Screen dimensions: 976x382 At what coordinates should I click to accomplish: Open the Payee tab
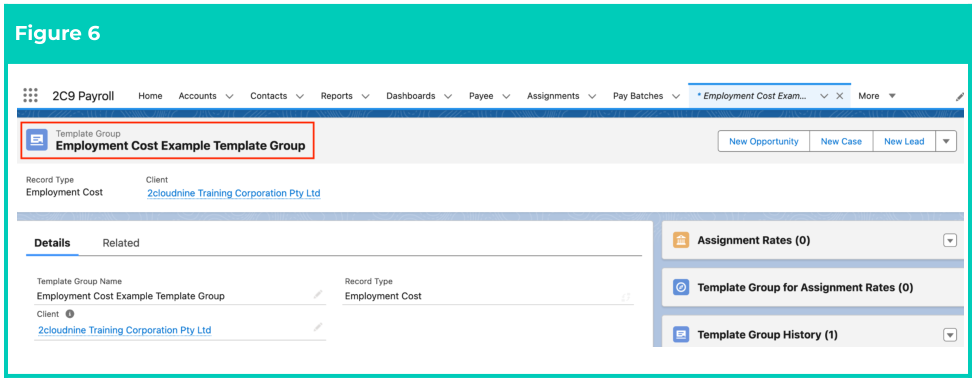[481, 96]
